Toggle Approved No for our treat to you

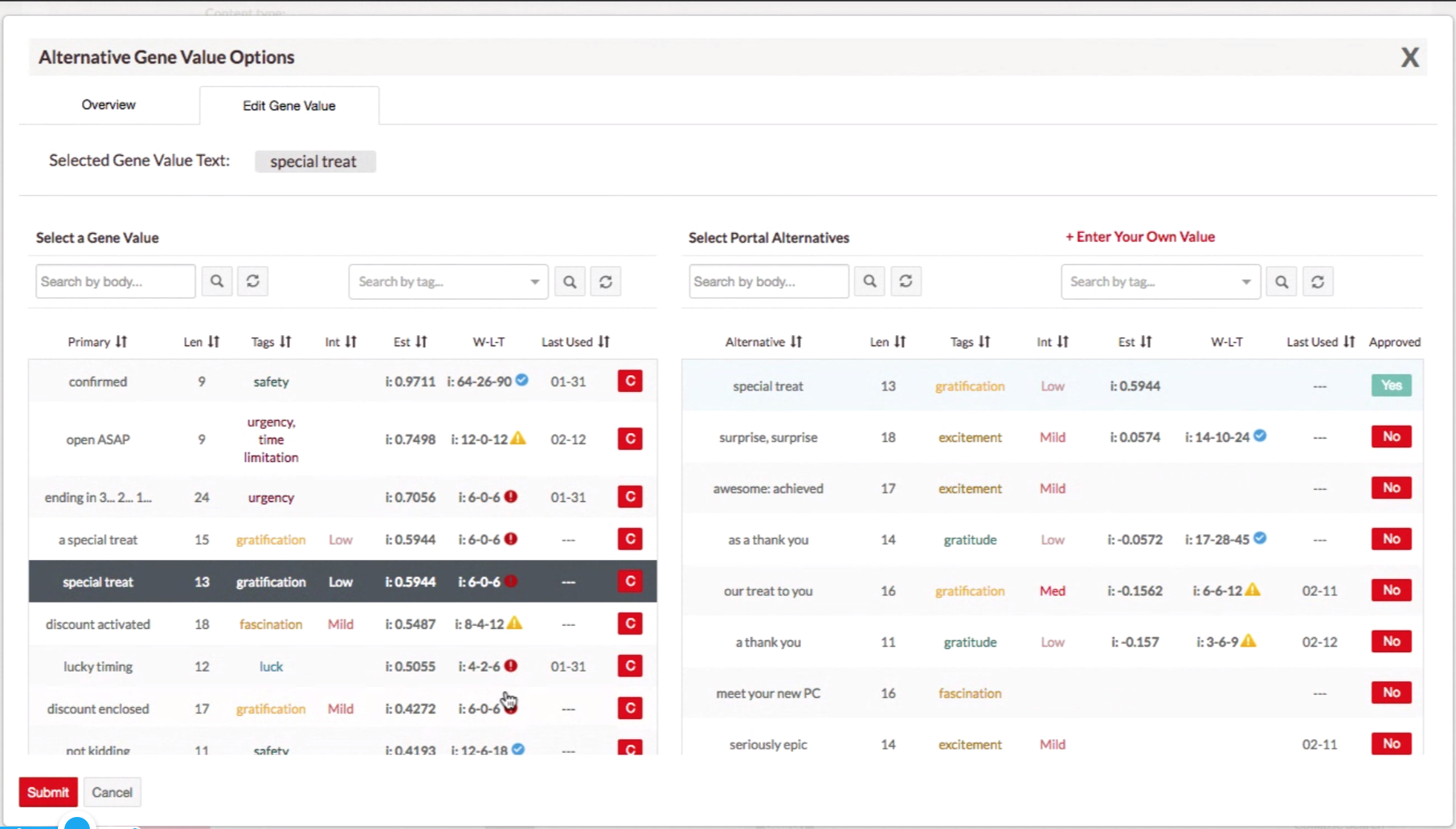click(1391, 590)
